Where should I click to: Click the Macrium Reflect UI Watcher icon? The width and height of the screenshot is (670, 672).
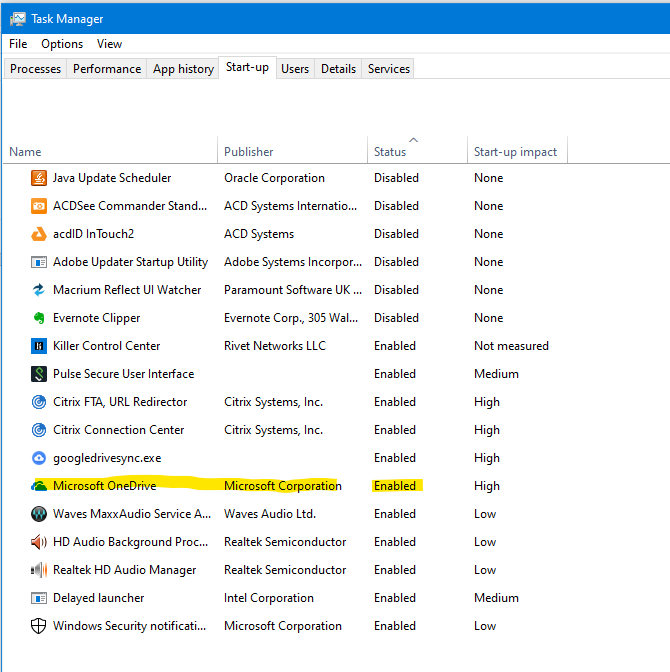(39, 290)
